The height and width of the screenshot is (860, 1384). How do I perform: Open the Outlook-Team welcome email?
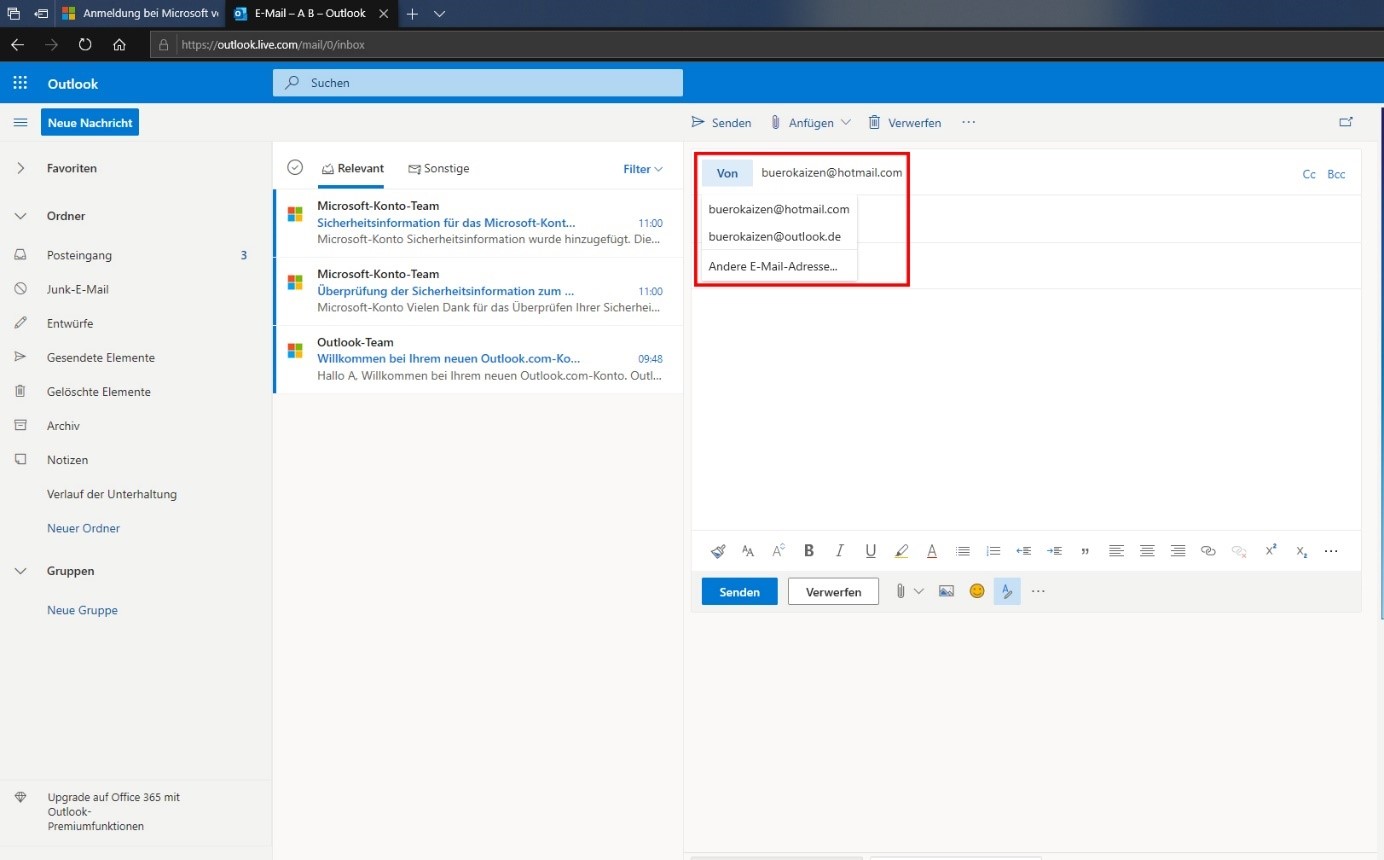click(478, 359)
